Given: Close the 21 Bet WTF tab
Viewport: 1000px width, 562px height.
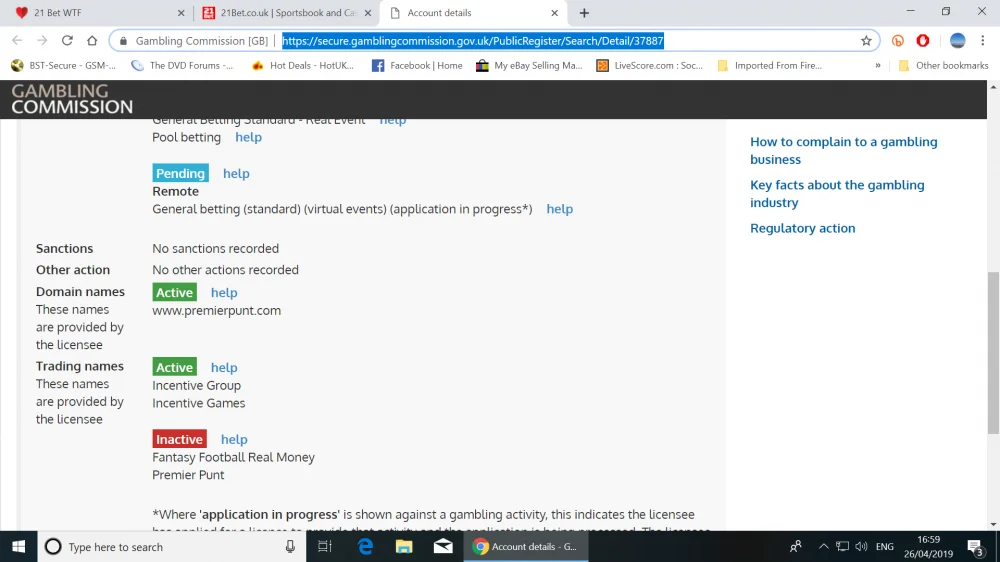Looking at the screenshot, I should [181, 13].
